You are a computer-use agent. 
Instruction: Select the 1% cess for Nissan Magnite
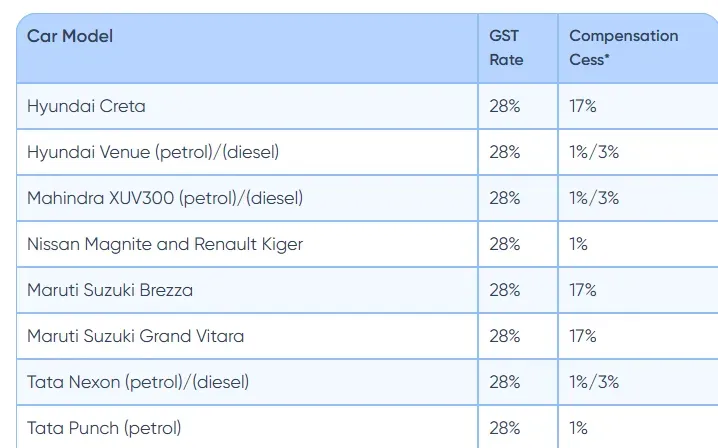pyautogui.click(x=578, y=244)
